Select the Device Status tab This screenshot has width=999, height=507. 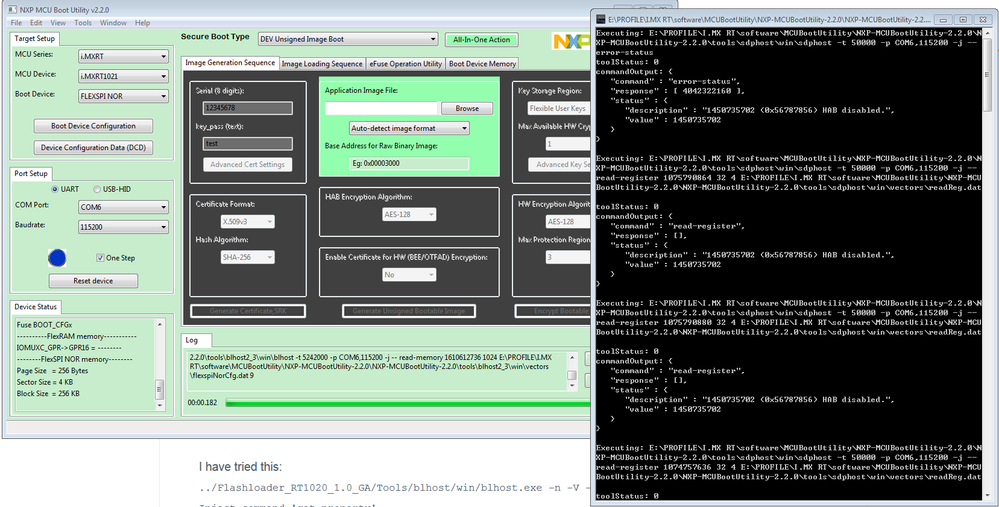(36, 306)
